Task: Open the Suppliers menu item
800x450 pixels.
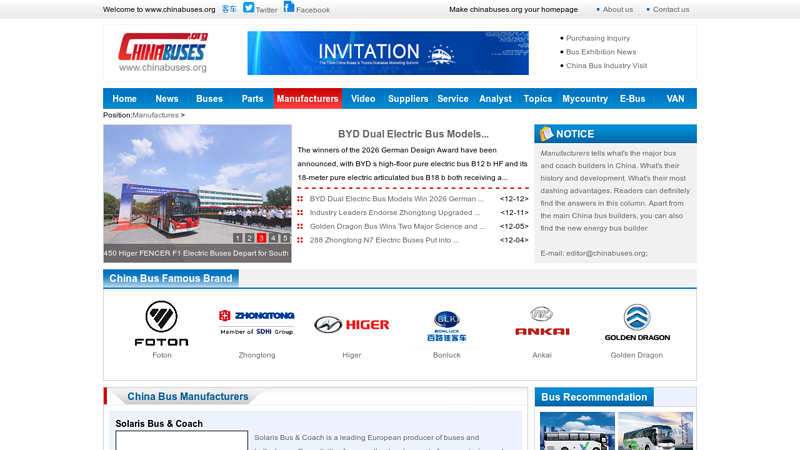Action: (408, 98)
